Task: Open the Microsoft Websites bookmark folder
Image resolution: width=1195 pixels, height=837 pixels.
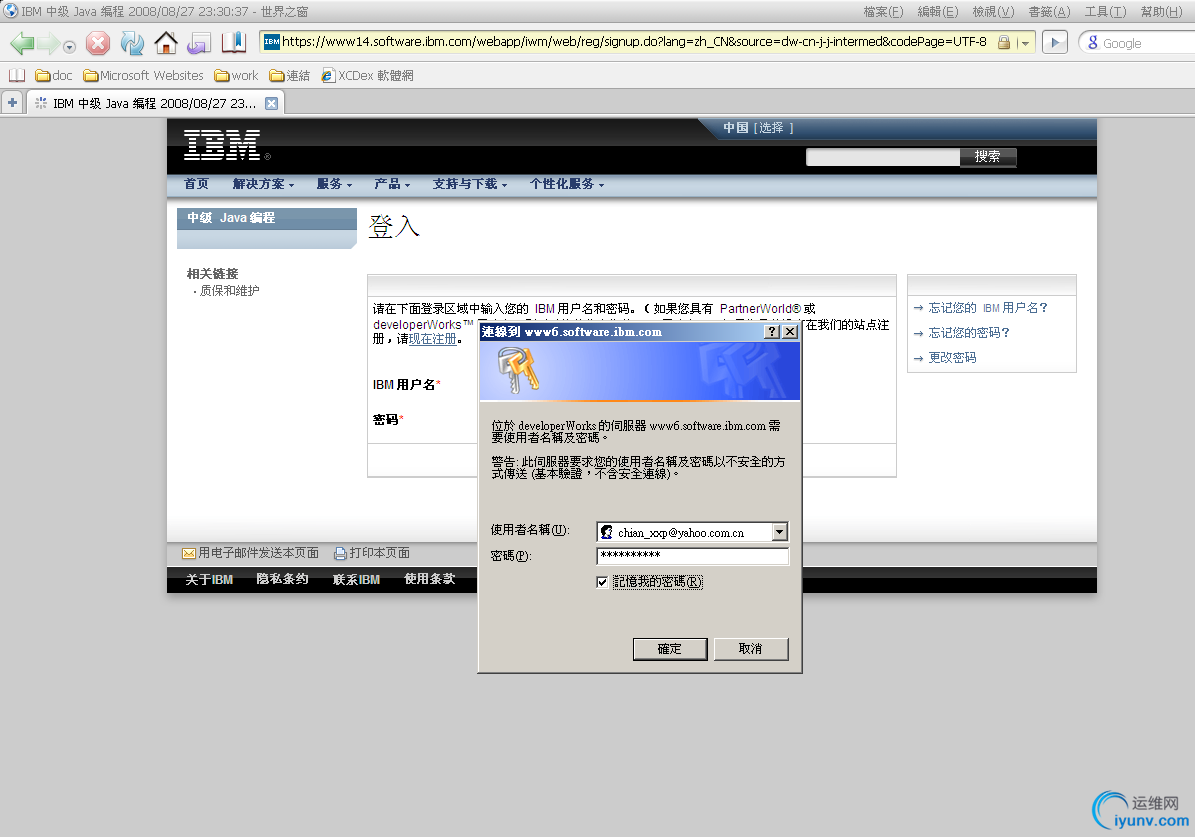Action: coord(143,75)
